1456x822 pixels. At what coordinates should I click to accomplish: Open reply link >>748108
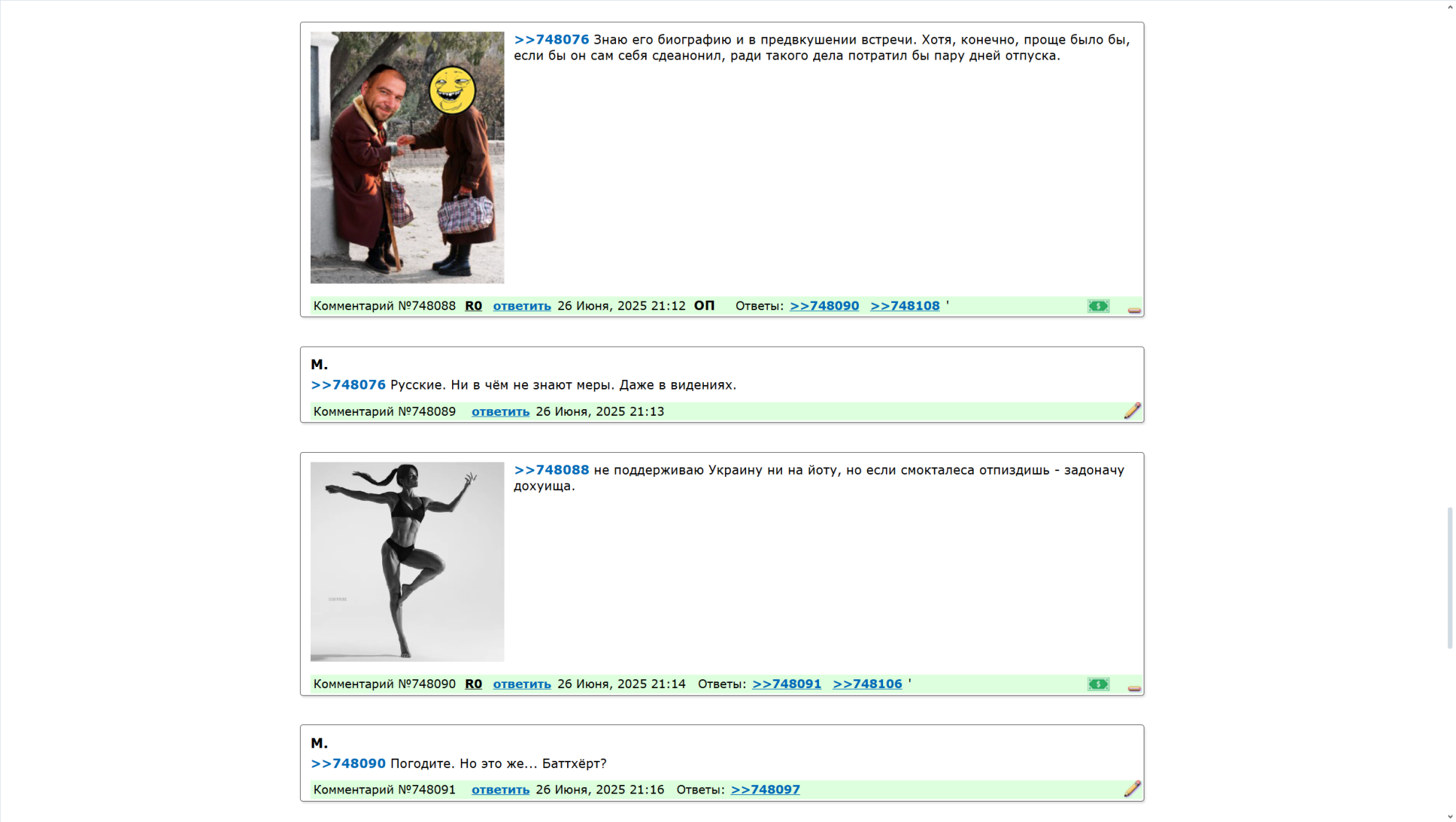[x=904, y=306]
